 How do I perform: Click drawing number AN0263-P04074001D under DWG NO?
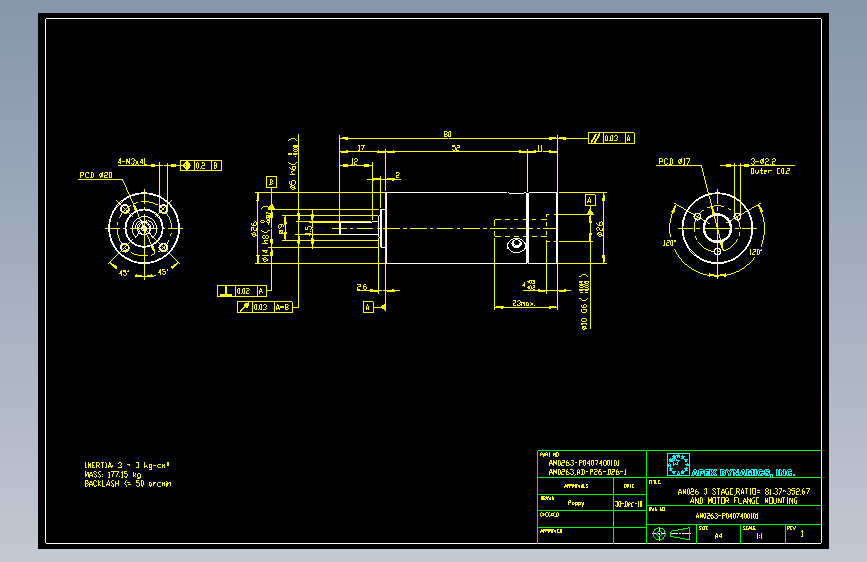pos(727,516)
